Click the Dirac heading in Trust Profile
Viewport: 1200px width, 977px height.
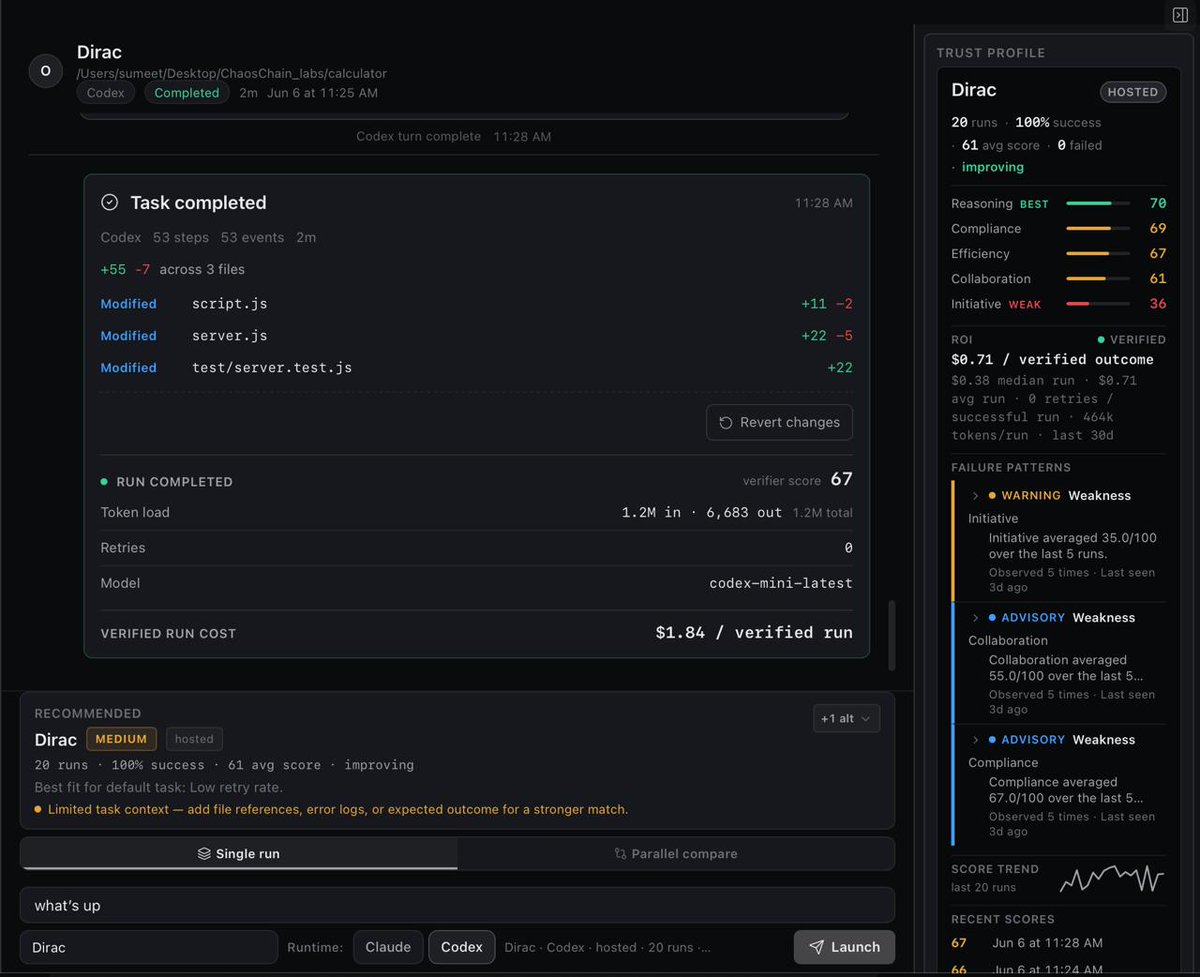click(974, 90)
